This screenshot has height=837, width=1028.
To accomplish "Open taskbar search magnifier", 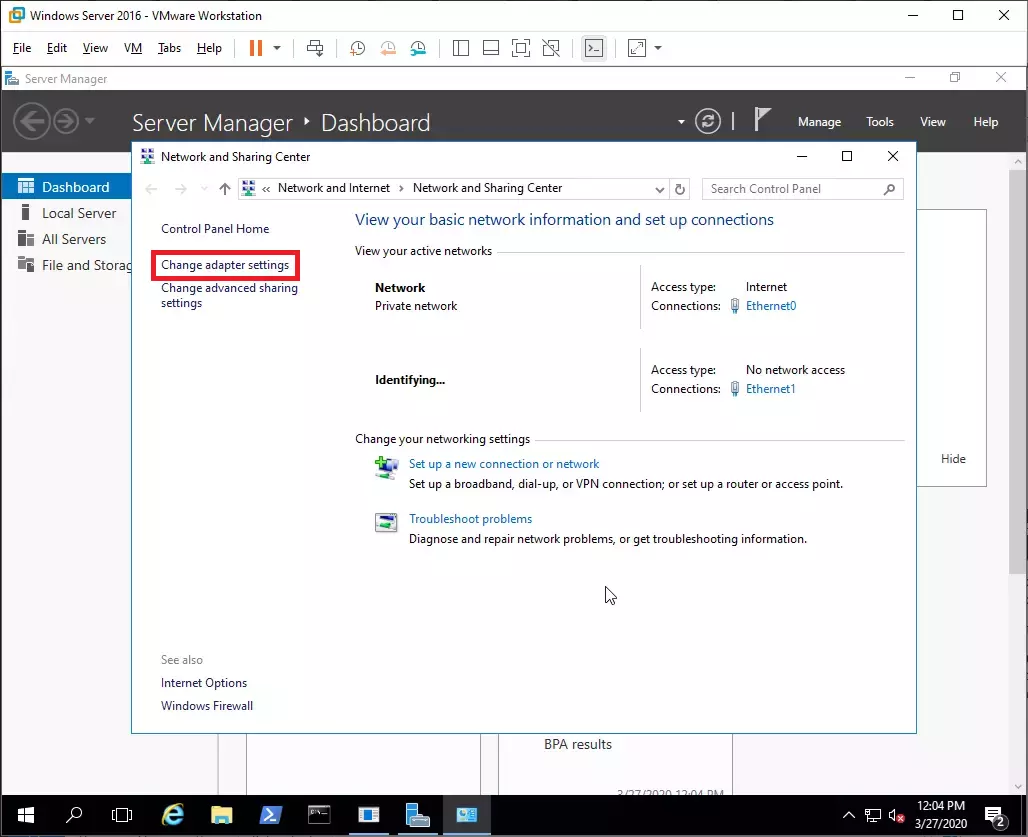I will pos(74,815).
